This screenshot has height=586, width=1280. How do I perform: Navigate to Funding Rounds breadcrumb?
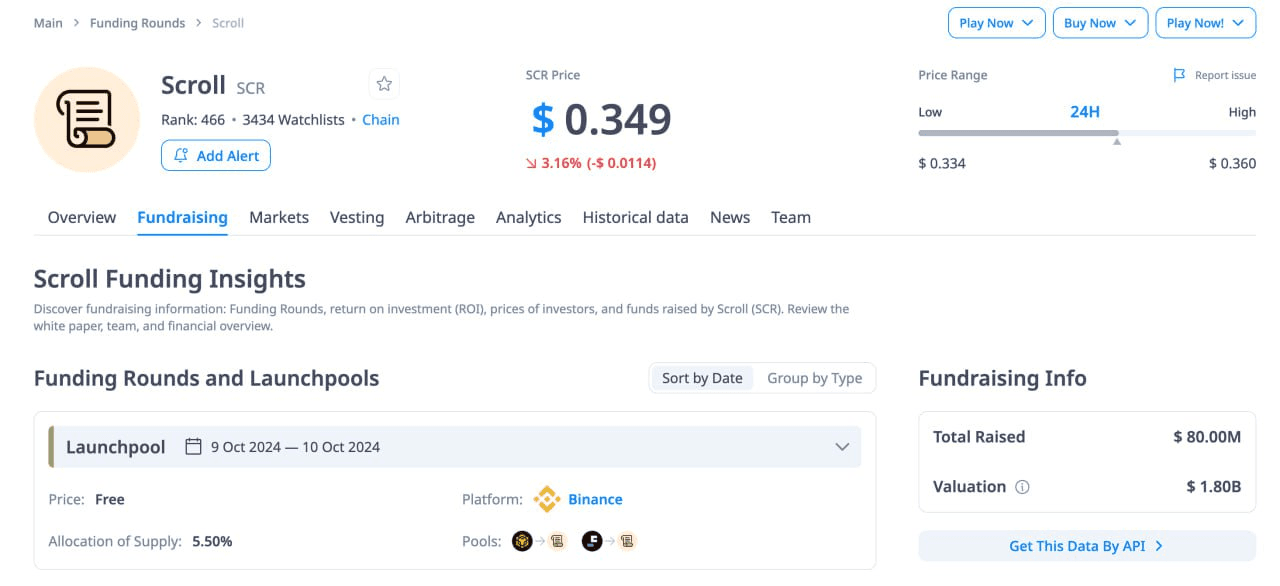tap(138, 23)
